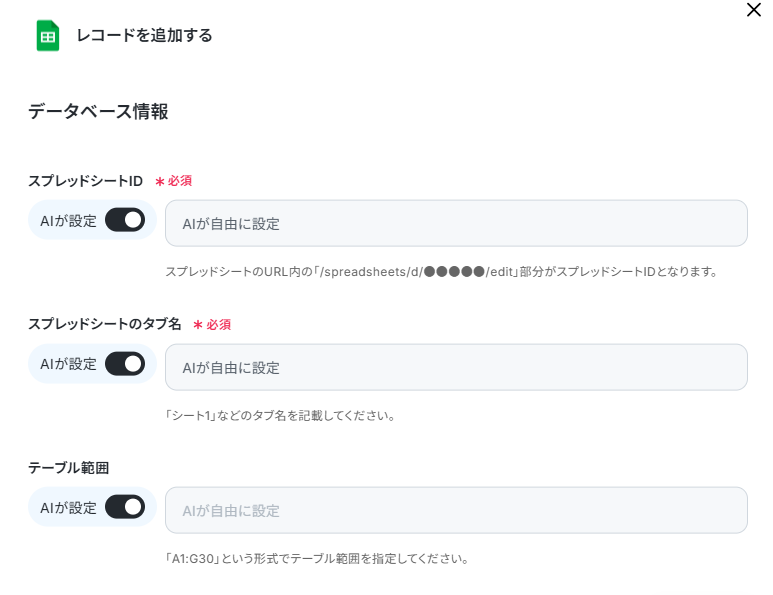Click the /spreadsheets/d/ URL hint text
Viewport: 773px width, 595px height.
441,272
